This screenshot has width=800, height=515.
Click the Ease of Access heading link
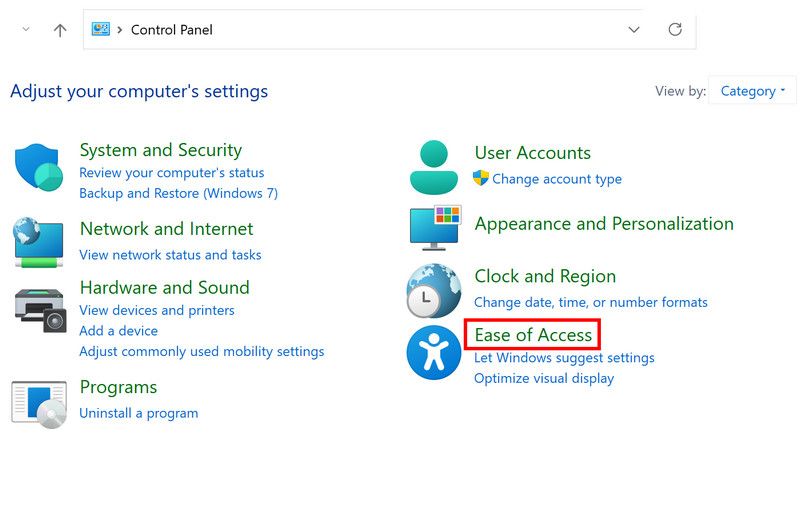click(x=533, y=335)
